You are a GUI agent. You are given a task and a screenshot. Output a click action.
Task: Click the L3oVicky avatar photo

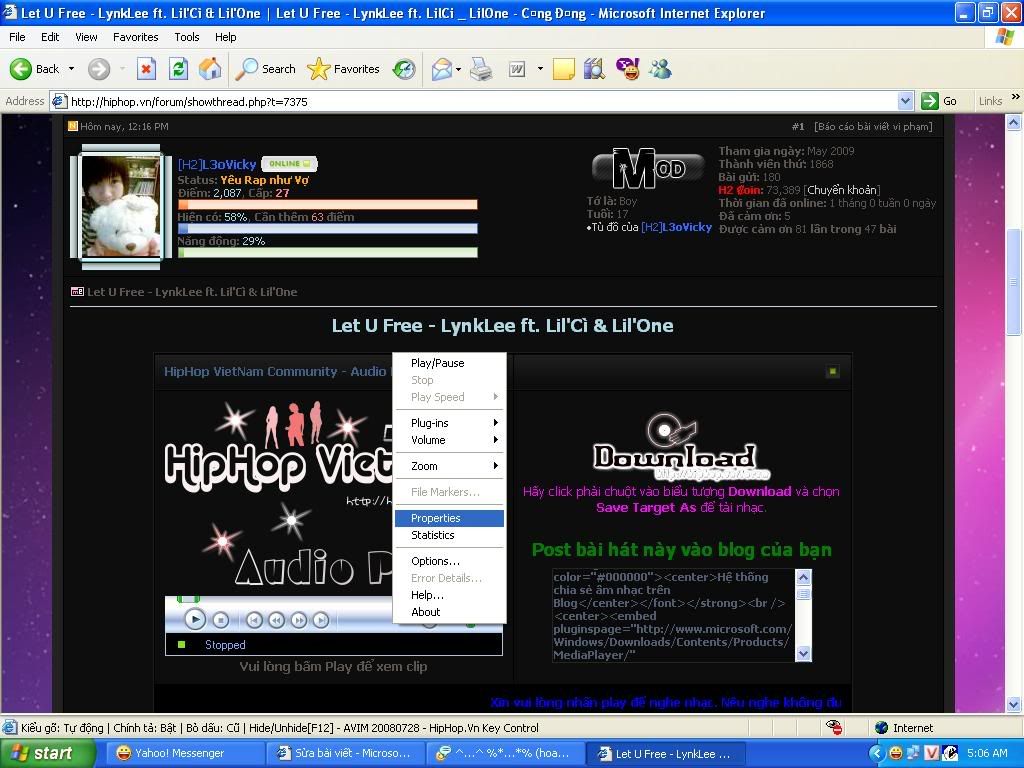(x=121, y=206)
